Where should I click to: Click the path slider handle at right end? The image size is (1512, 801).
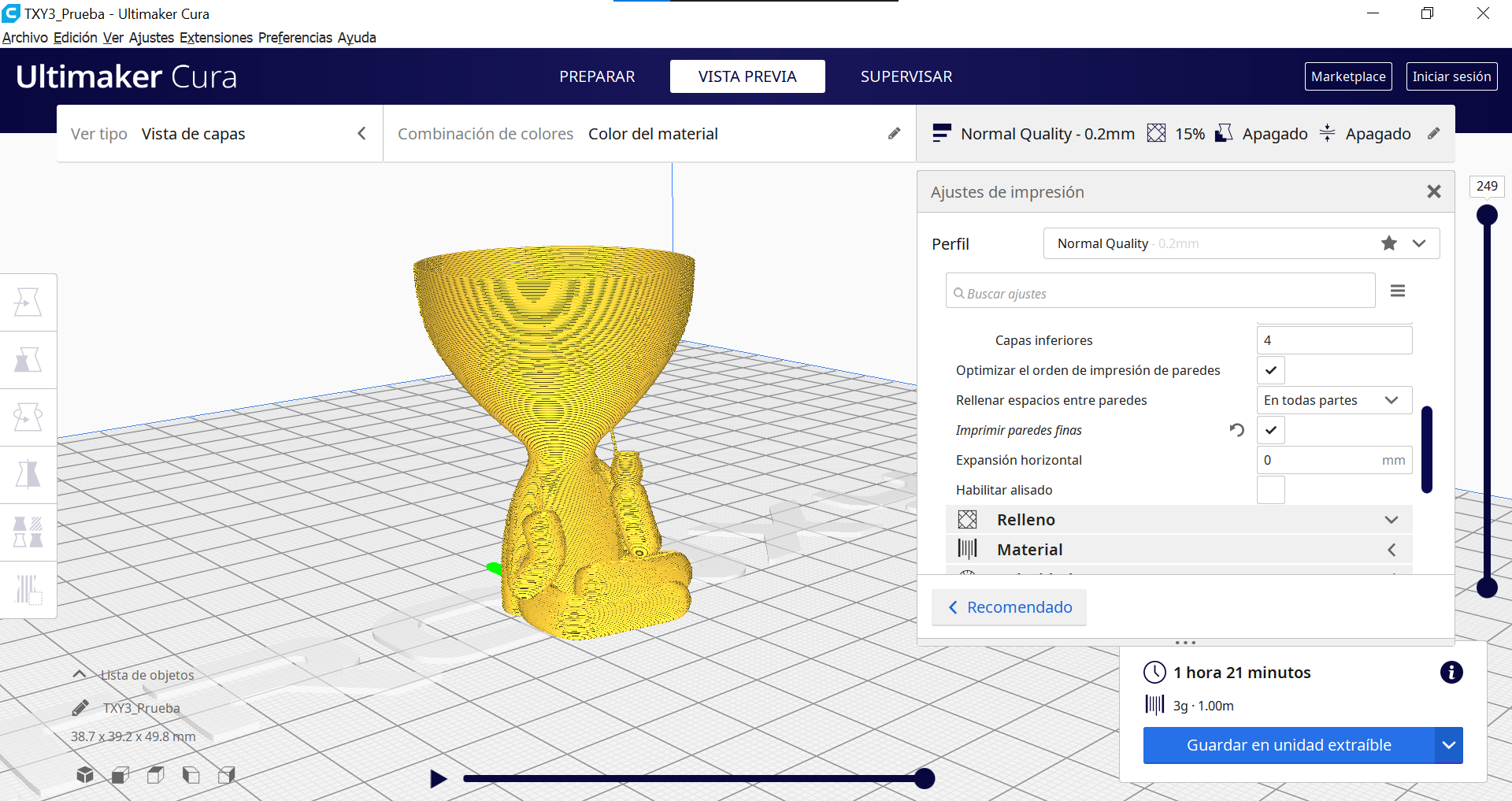click(x=925, y=779)
